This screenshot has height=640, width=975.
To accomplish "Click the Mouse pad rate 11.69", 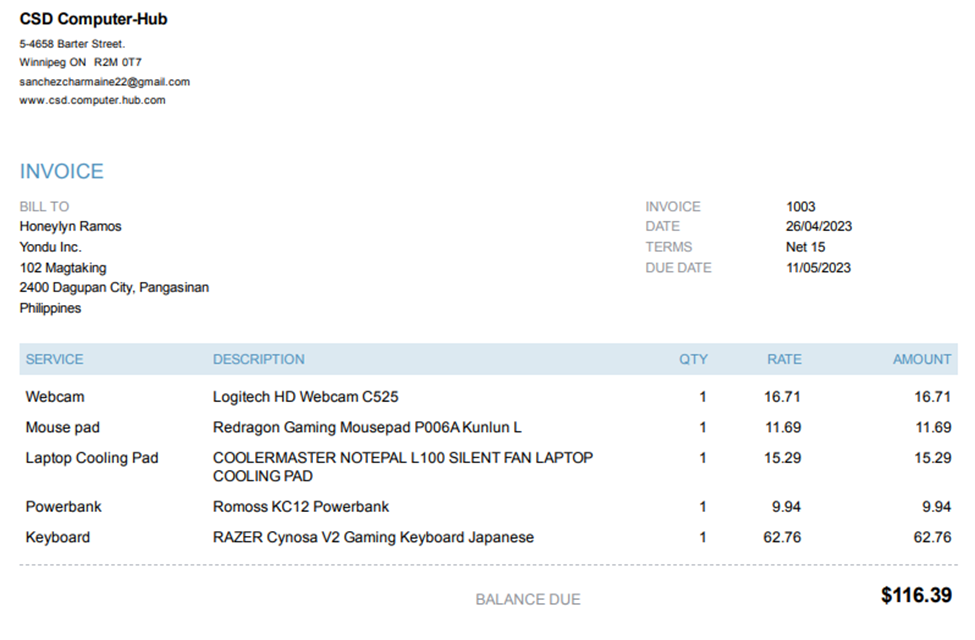I will pos(783,428).
